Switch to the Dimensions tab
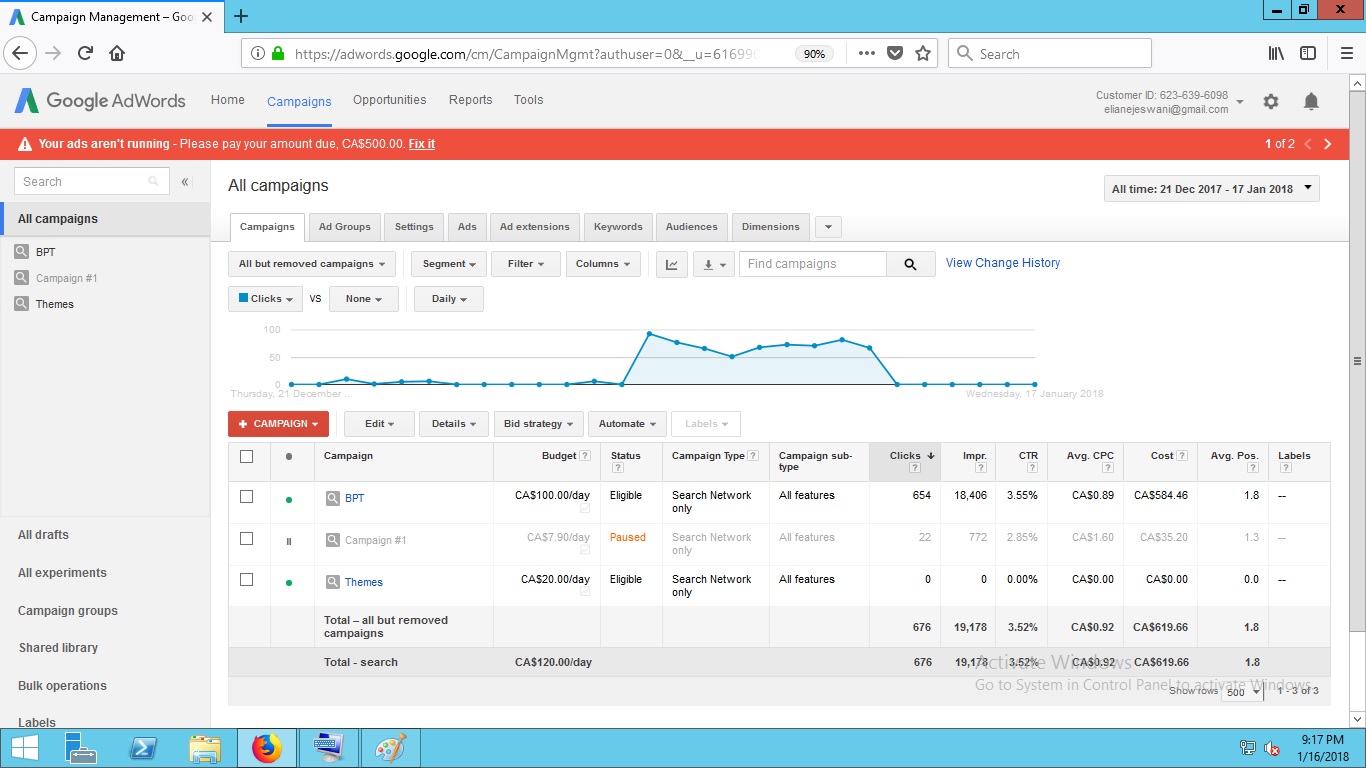 pyautogui.click(x=770, y=227)
